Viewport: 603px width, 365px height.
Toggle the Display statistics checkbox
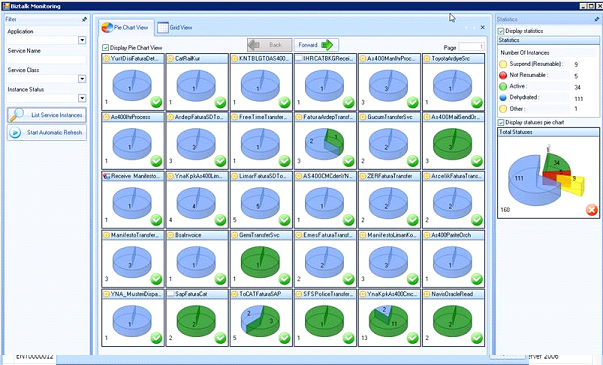(x=501, y=31)
